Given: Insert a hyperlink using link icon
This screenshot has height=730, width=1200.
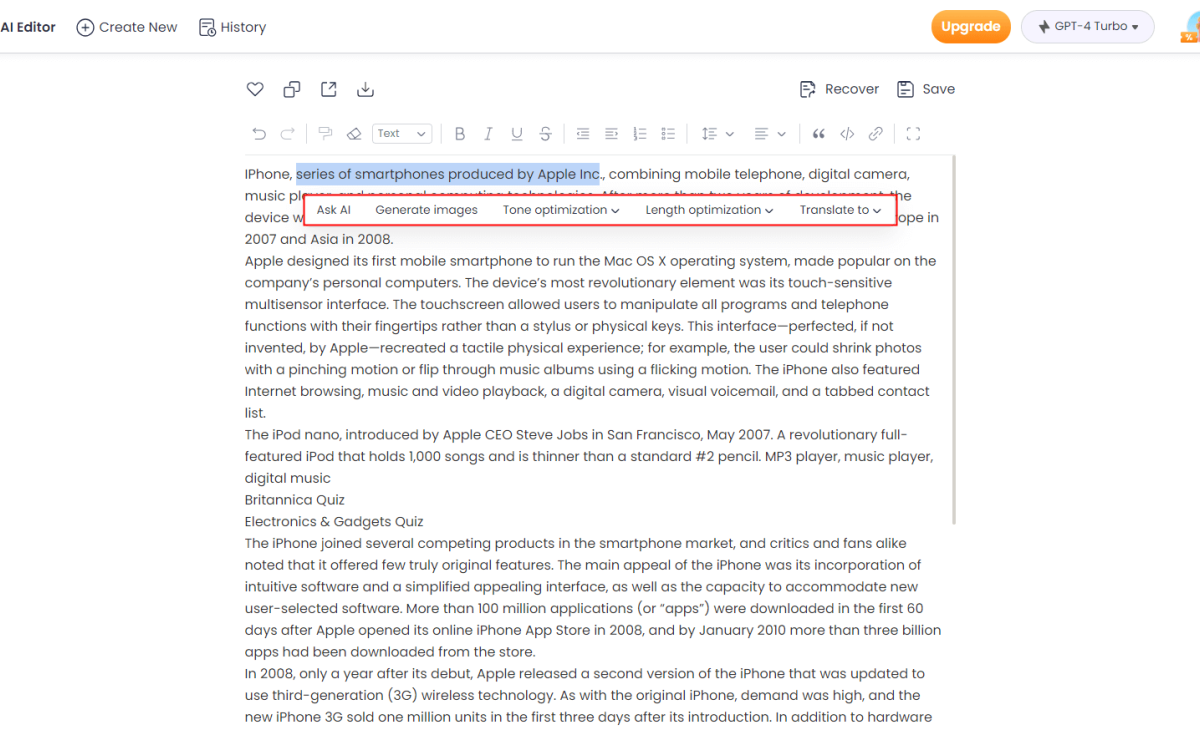Looking at the screenshot, I should (875, 134).
